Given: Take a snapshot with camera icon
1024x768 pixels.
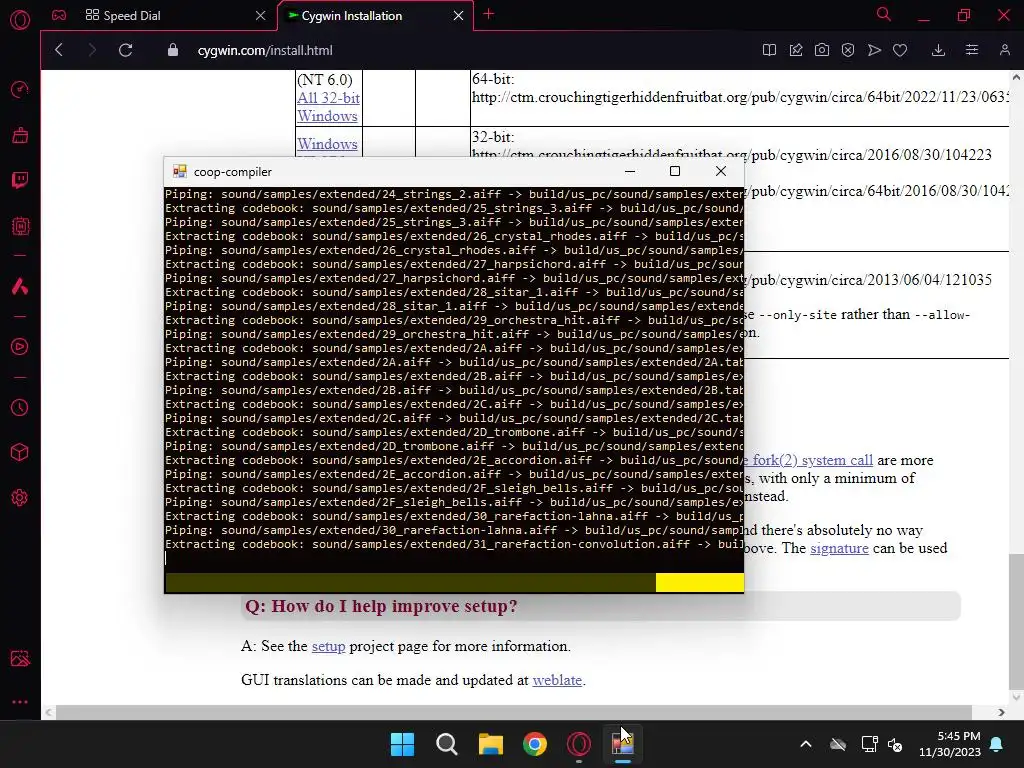Looking at the screenshot, I should tap(822, 50).
